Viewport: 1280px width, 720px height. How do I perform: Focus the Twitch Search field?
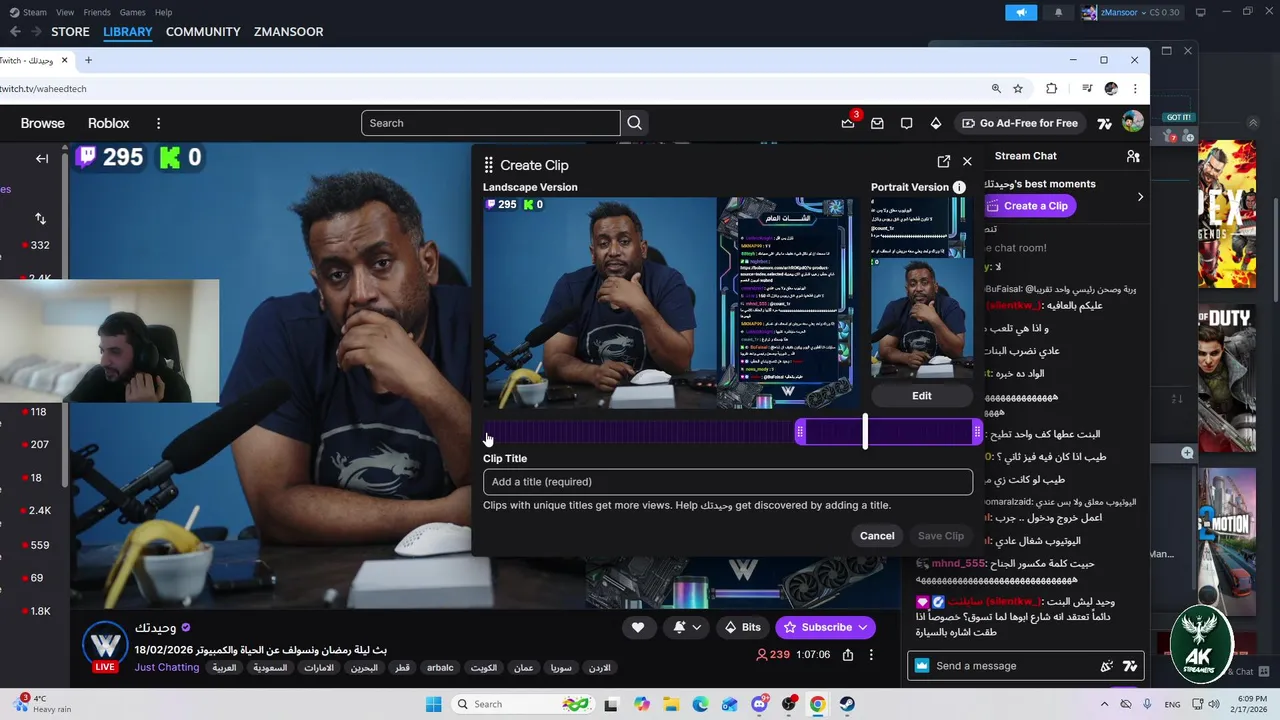coord(490,123)
